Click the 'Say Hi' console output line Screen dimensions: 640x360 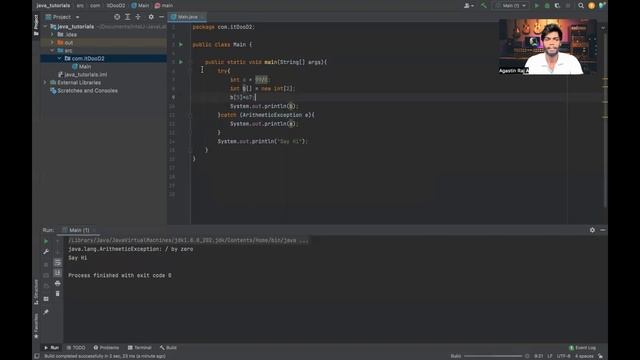point(78,258)
